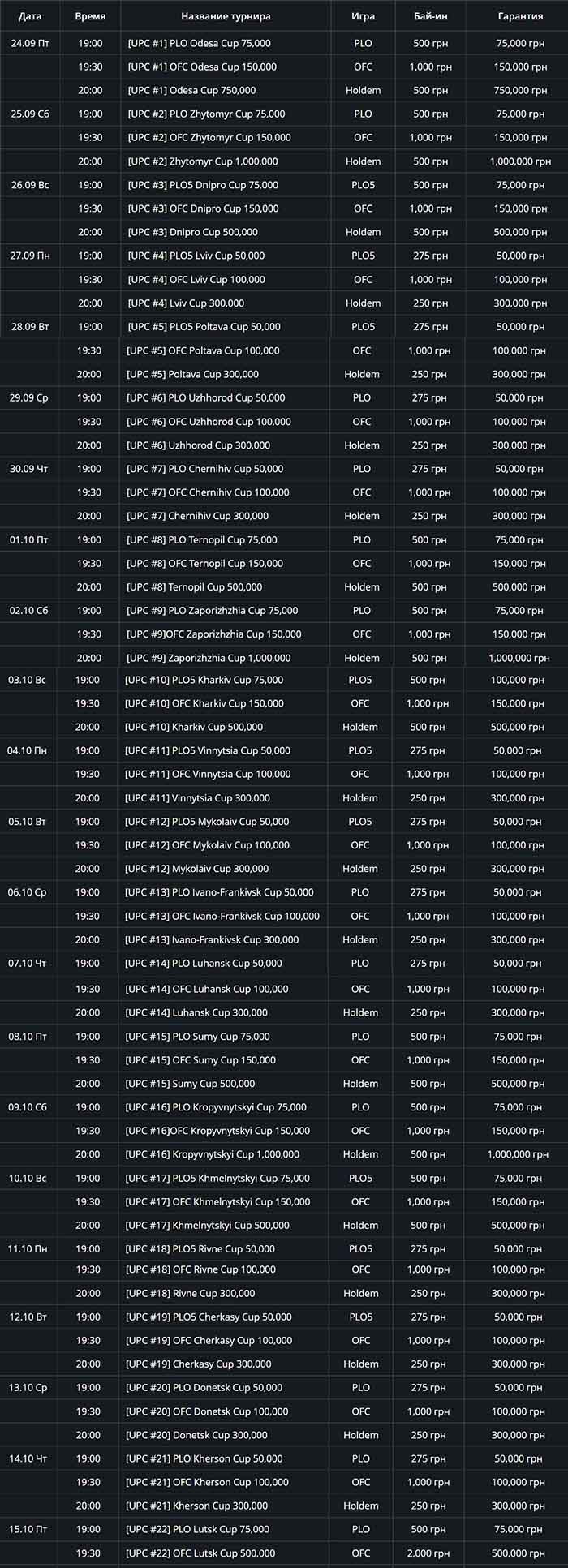
Task: Click the '03.10 Вс' date cell
Action: coord(27,680)
